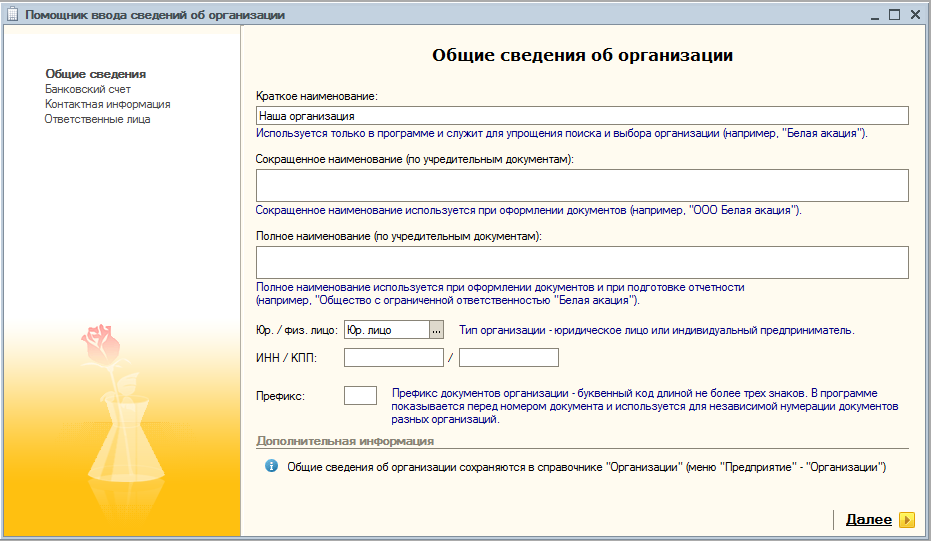Click the hint text Тип организации

coord(657,330)
